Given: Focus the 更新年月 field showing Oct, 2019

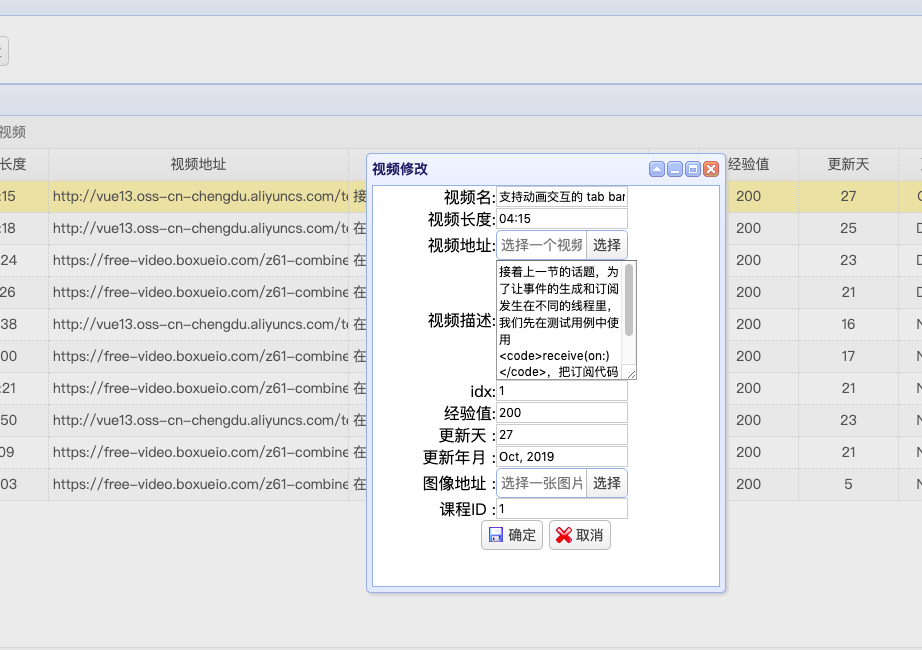Looking at the screenshot, I should pyautogui.click(x=562, y=456).
